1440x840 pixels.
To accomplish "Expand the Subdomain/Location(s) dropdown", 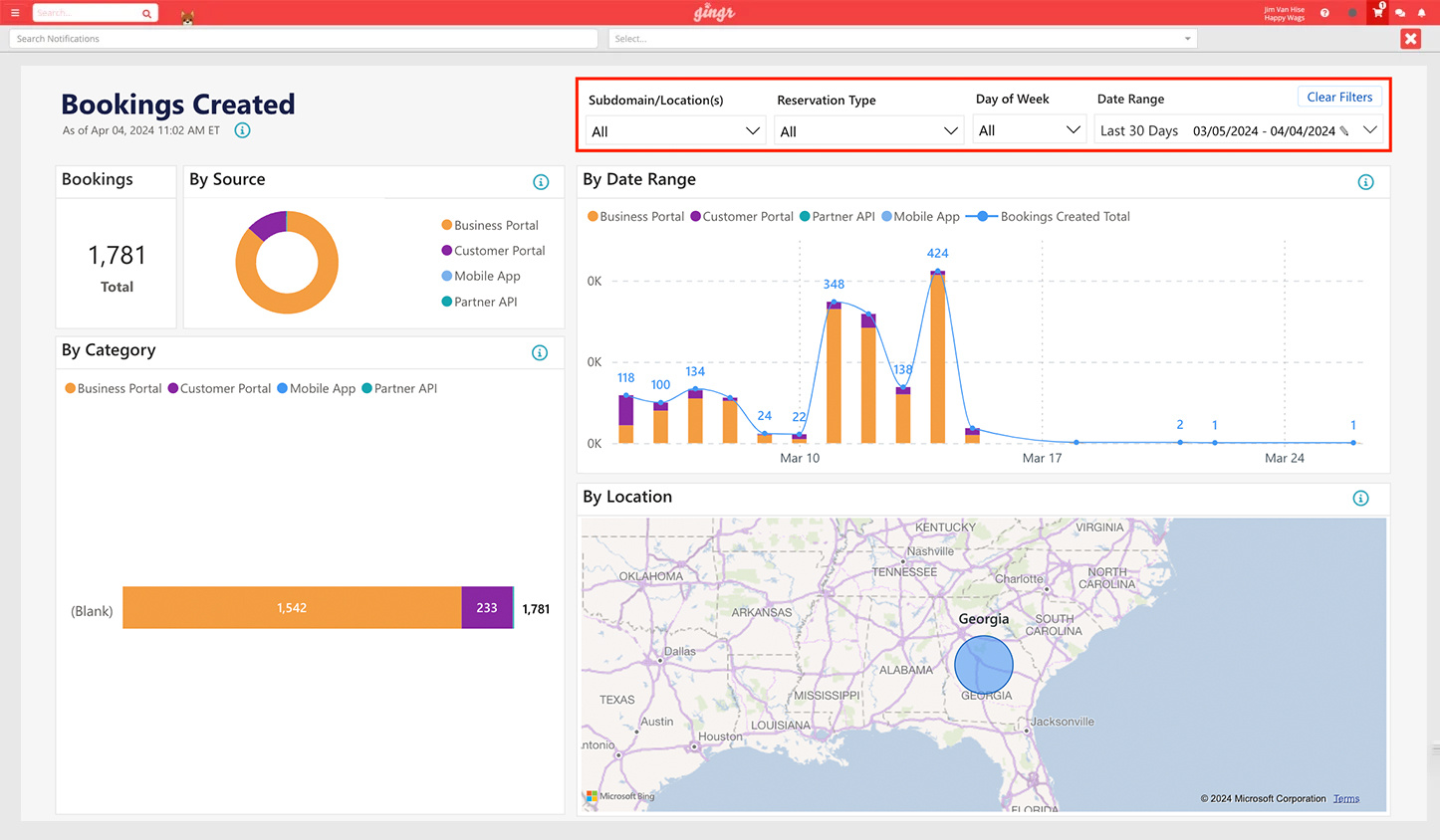I will (x=674, y=131).
